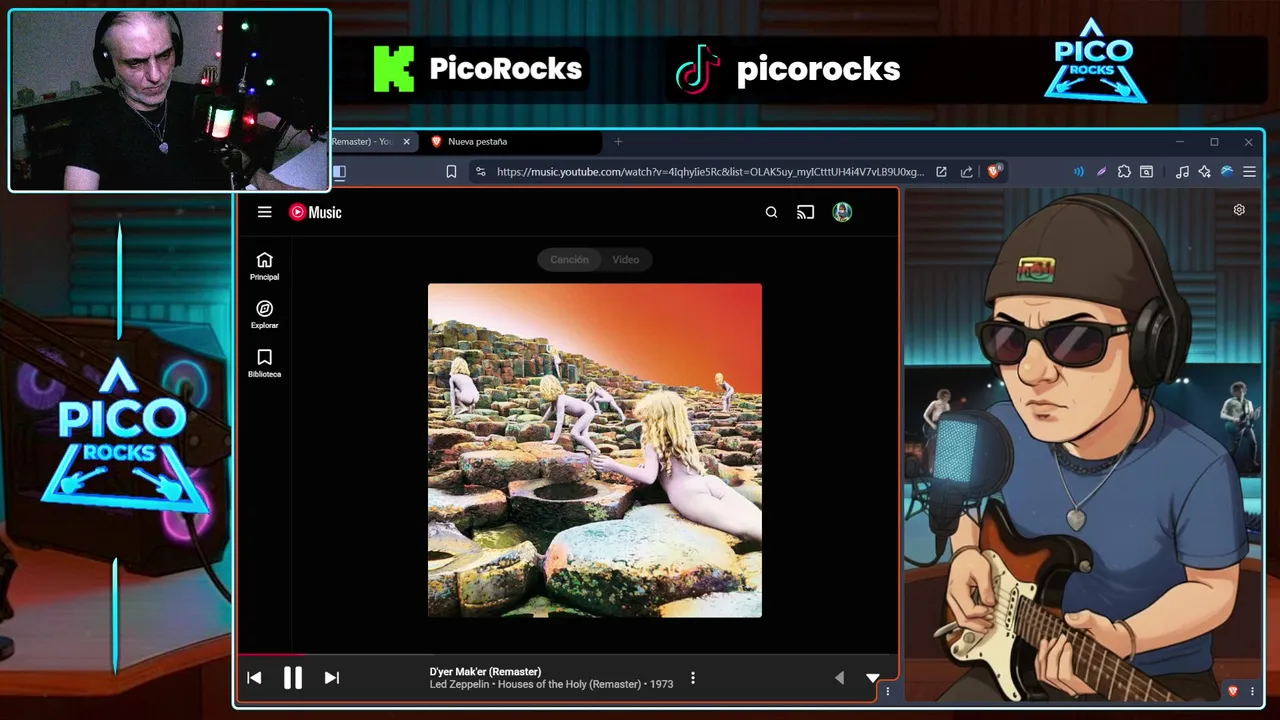Pause the playing song

(292, 678)
